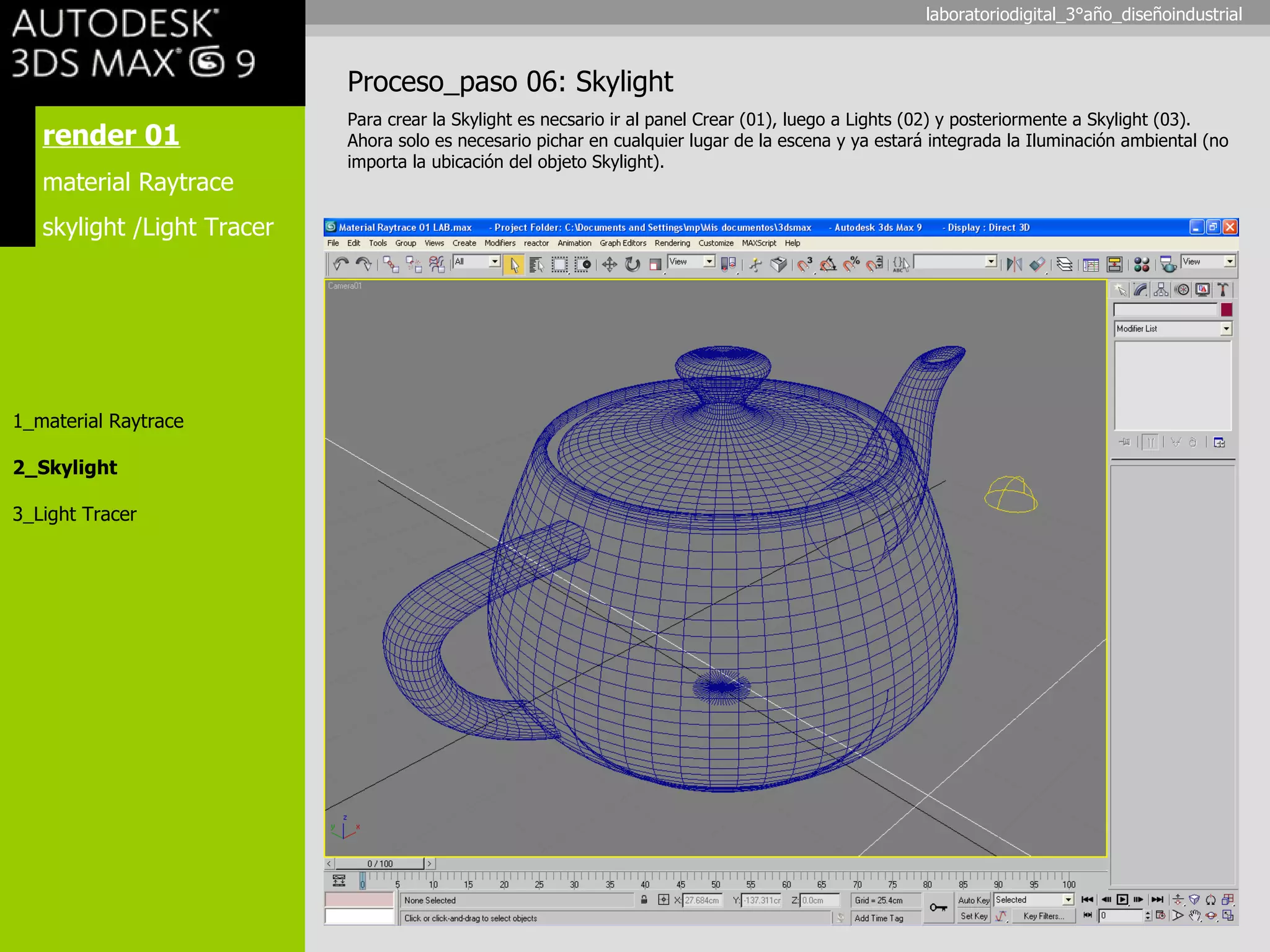This screenshot has height=952, width=1270.
Task: Toggle Percent Snap
Action: pyautogui.click(x=851, y=265)
